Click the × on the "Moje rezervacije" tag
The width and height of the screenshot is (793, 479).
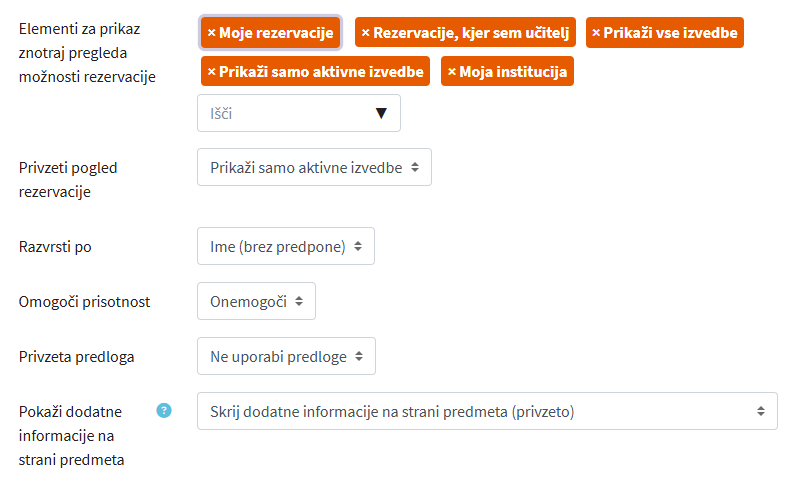tap(211, 33)
